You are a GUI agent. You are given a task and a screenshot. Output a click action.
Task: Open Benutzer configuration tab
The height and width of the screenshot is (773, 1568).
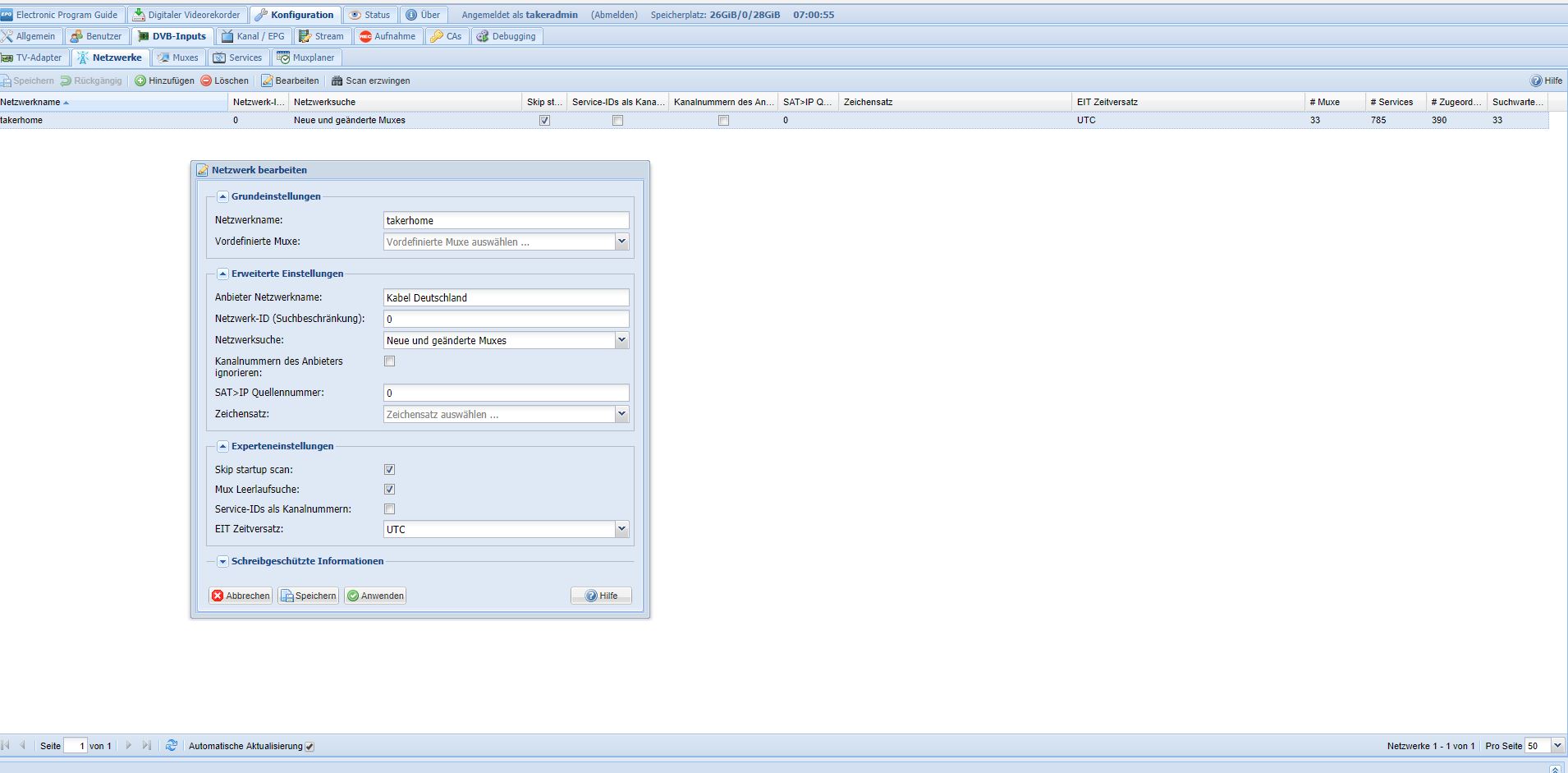click(x=97, y=36)
